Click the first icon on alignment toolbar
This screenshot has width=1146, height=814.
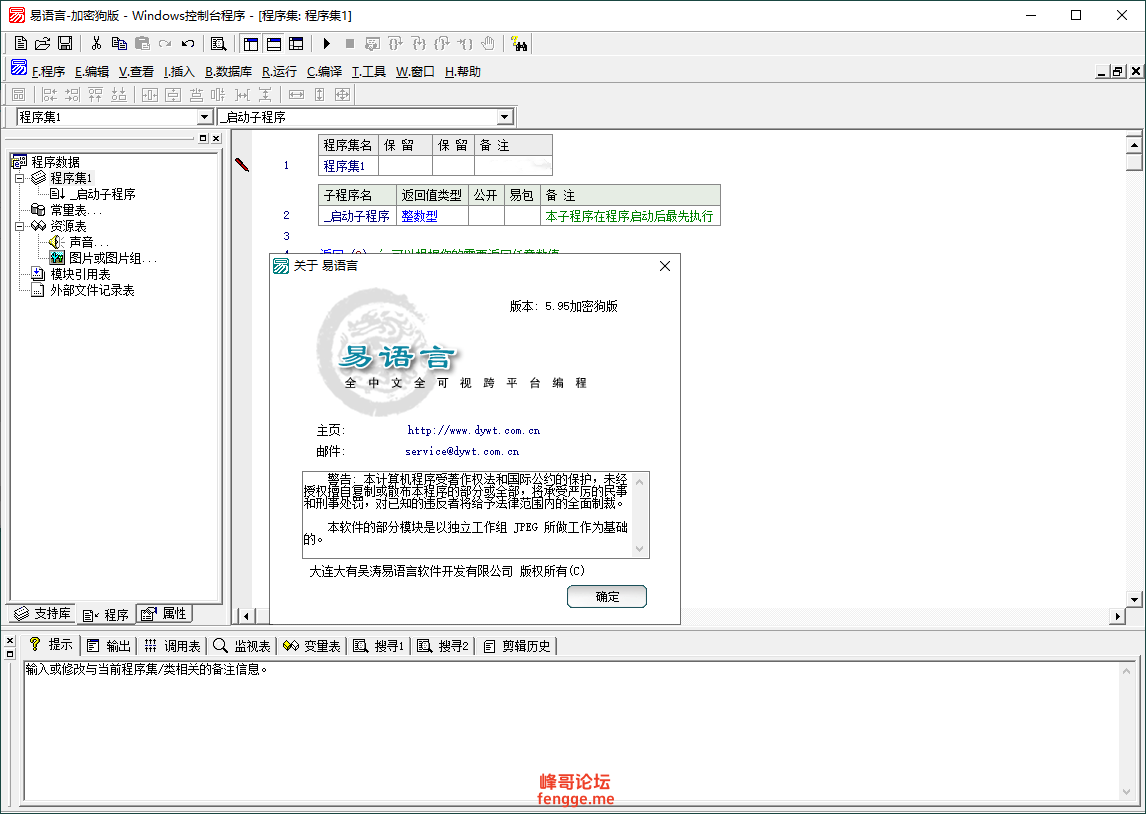pyautogui.click(x=19, y=94)
